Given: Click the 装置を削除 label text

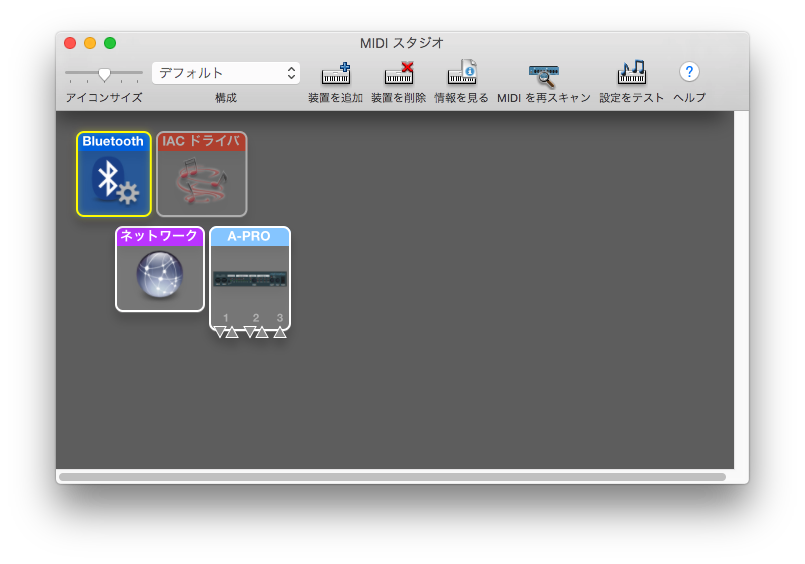Looking at the screenshot, I should (398, 98).
